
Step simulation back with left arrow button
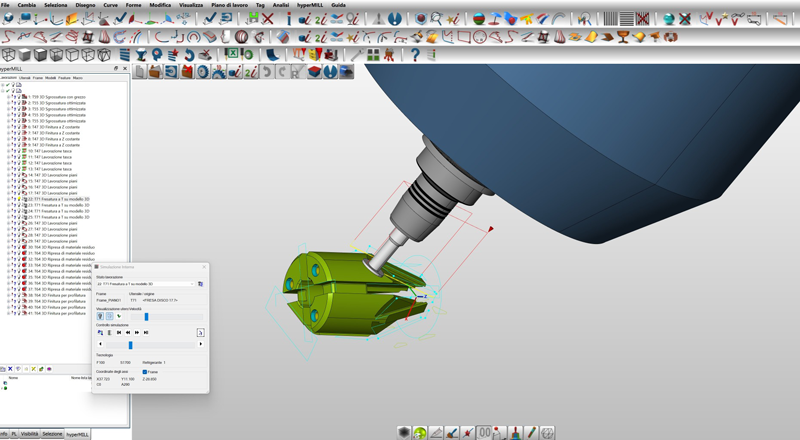click(x=100, y=345)
